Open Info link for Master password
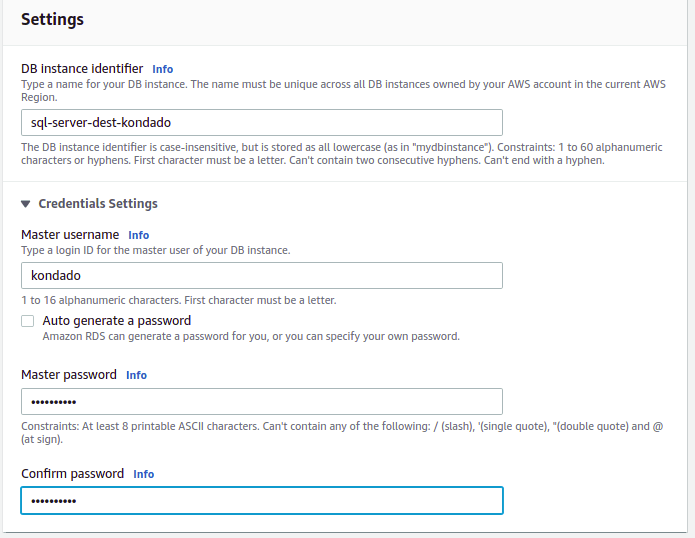Screen dimensions: 695x538 136,375
